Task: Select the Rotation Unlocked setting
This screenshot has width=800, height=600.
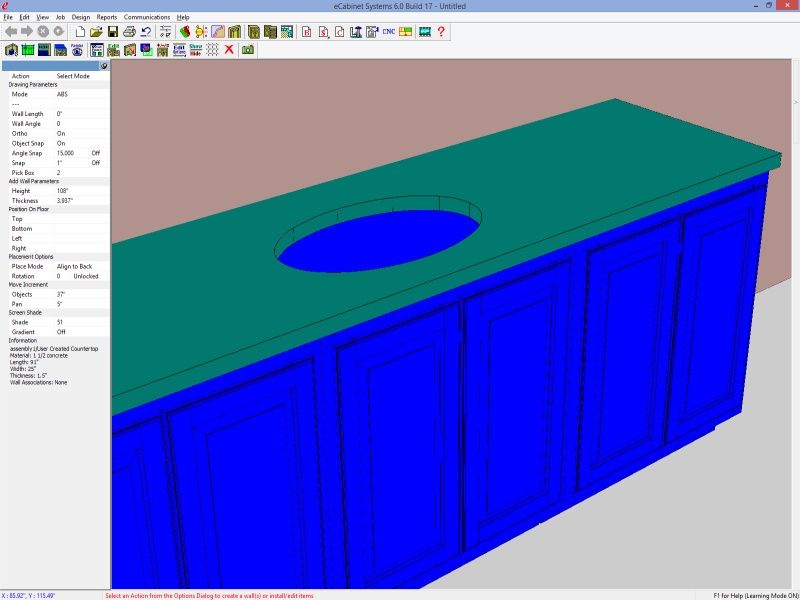Action: coord(85,276)
